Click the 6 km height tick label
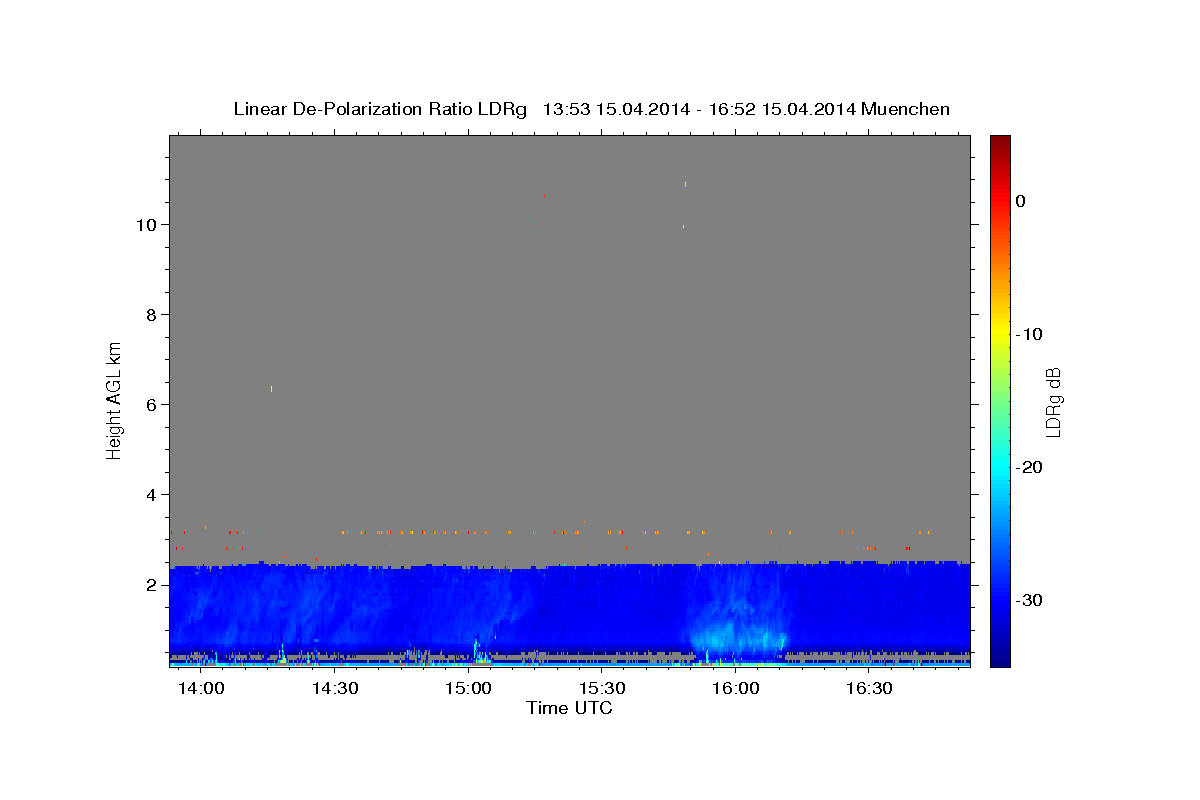Viewport: 1200px width, 800px height. point(152,405)
